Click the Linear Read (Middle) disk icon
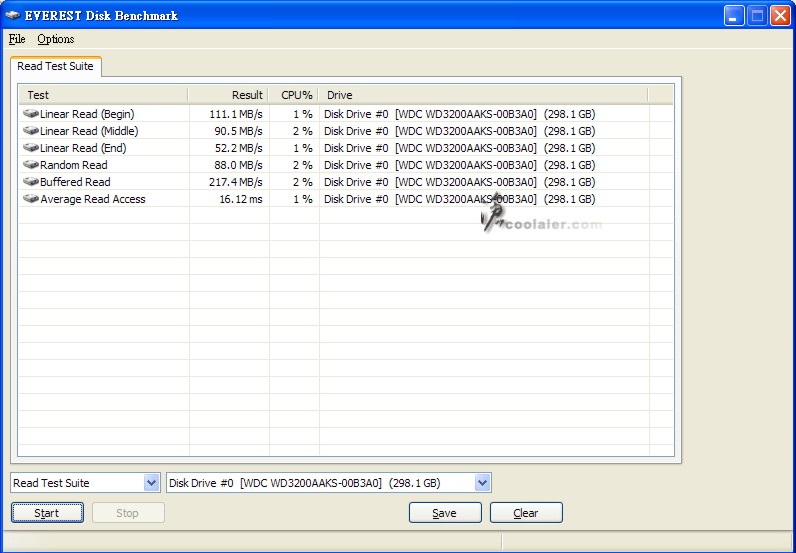796x553 pixels. coord(31,131)
